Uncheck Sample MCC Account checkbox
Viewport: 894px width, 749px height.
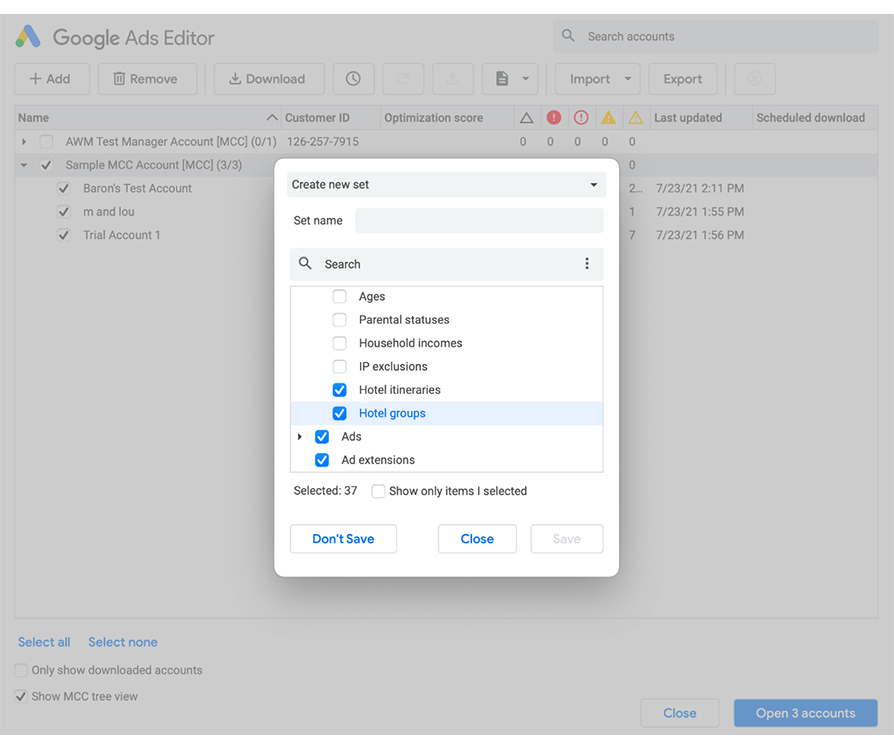point(46,165)
